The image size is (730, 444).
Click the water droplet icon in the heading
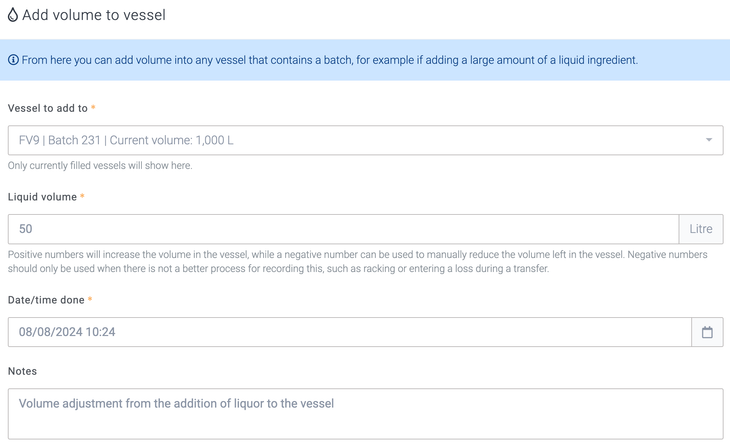coord(13,16)
